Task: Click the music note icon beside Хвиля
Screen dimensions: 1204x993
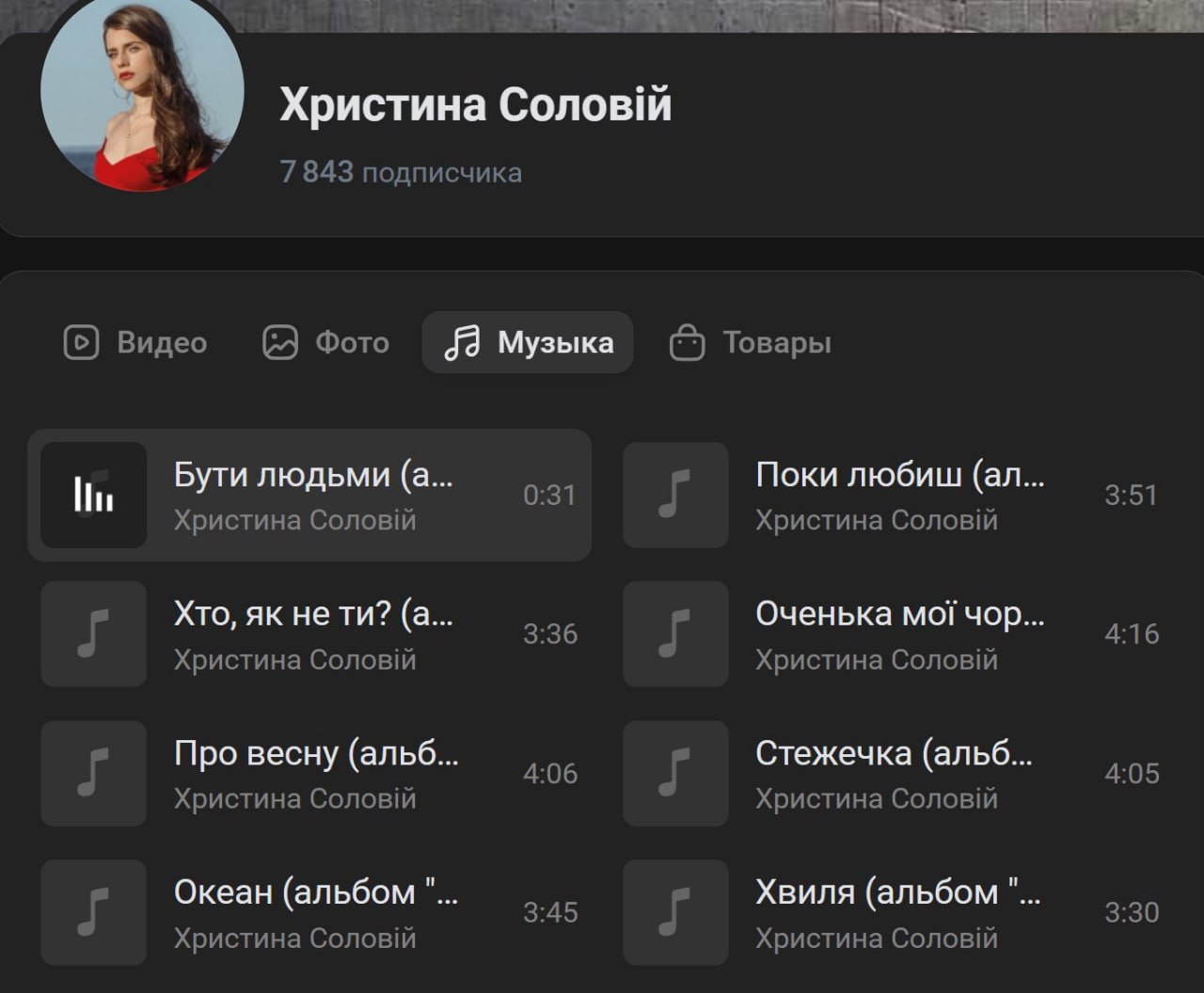Action: (675, 912)
